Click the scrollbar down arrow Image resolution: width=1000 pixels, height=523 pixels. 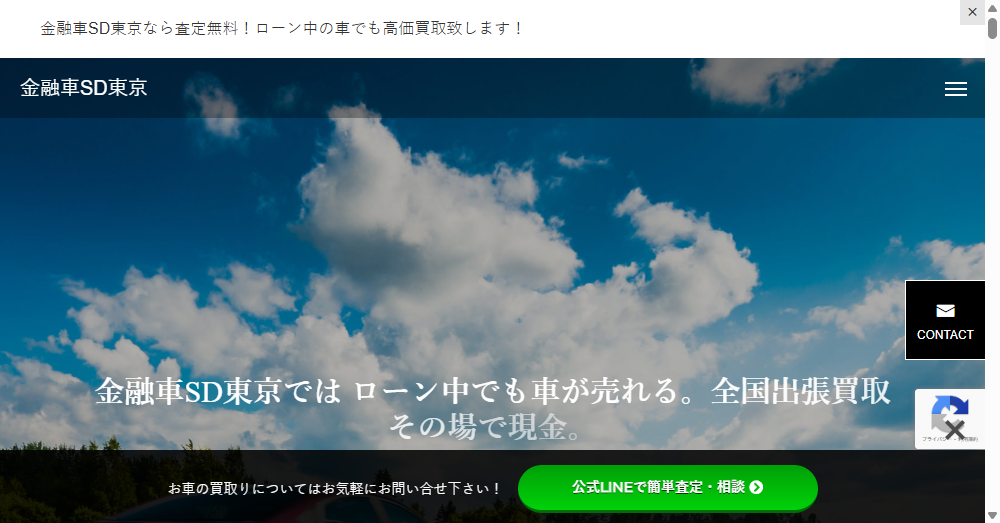992,515
